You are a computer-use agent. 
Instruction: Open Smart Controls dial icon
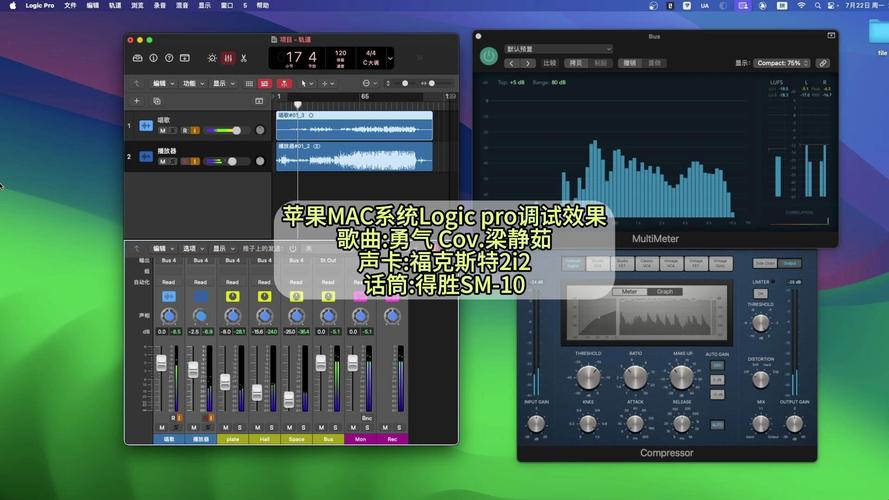212,58
